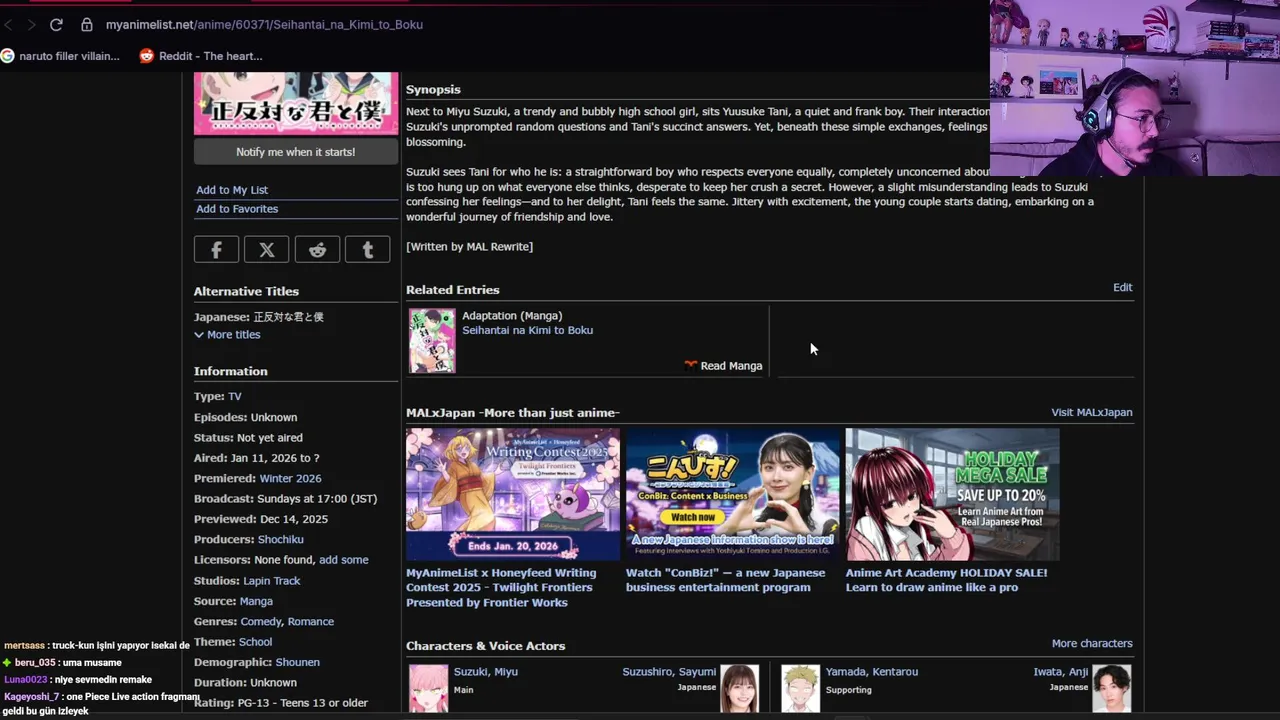Go forward using the browser forward arrow

tap(31, 24)
